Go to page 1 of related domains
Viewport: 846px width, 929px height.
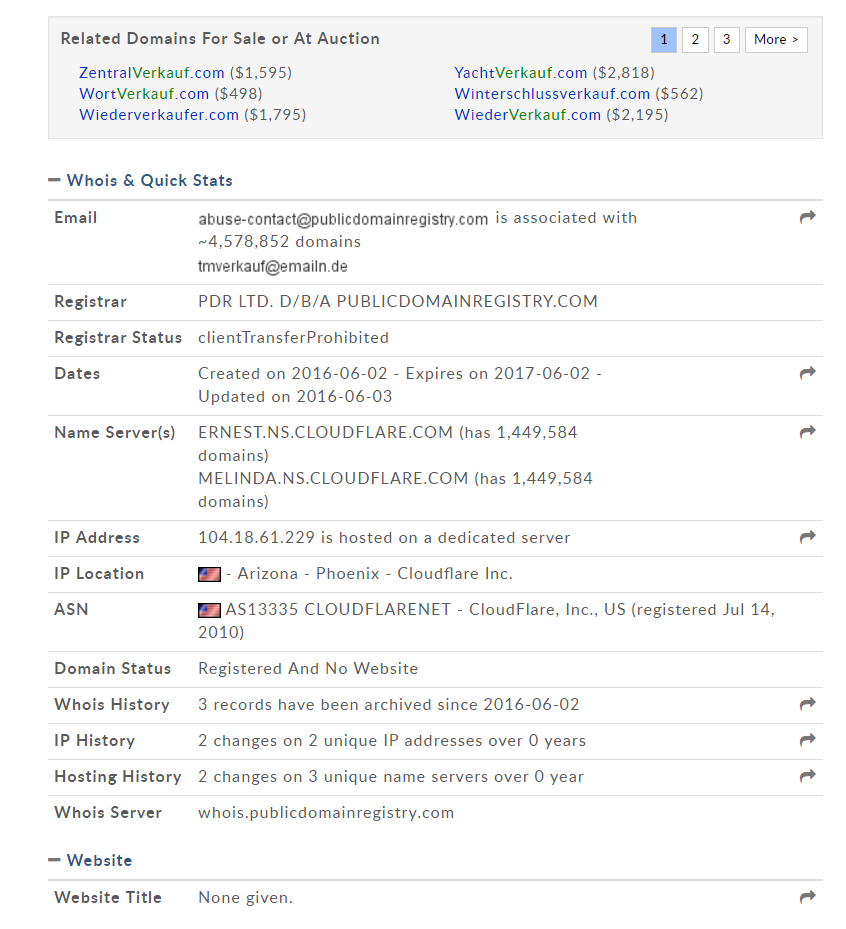pos(664,40)
